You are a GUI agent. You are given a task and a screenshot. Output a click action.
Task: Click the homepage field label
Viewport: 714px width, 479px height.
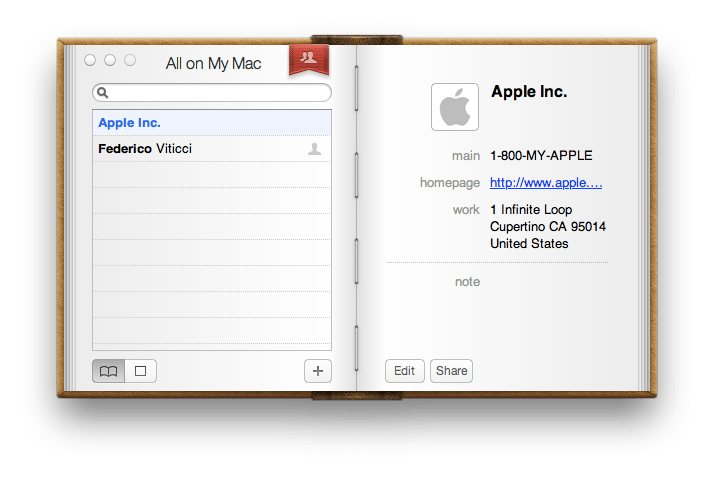pos(450,183)
